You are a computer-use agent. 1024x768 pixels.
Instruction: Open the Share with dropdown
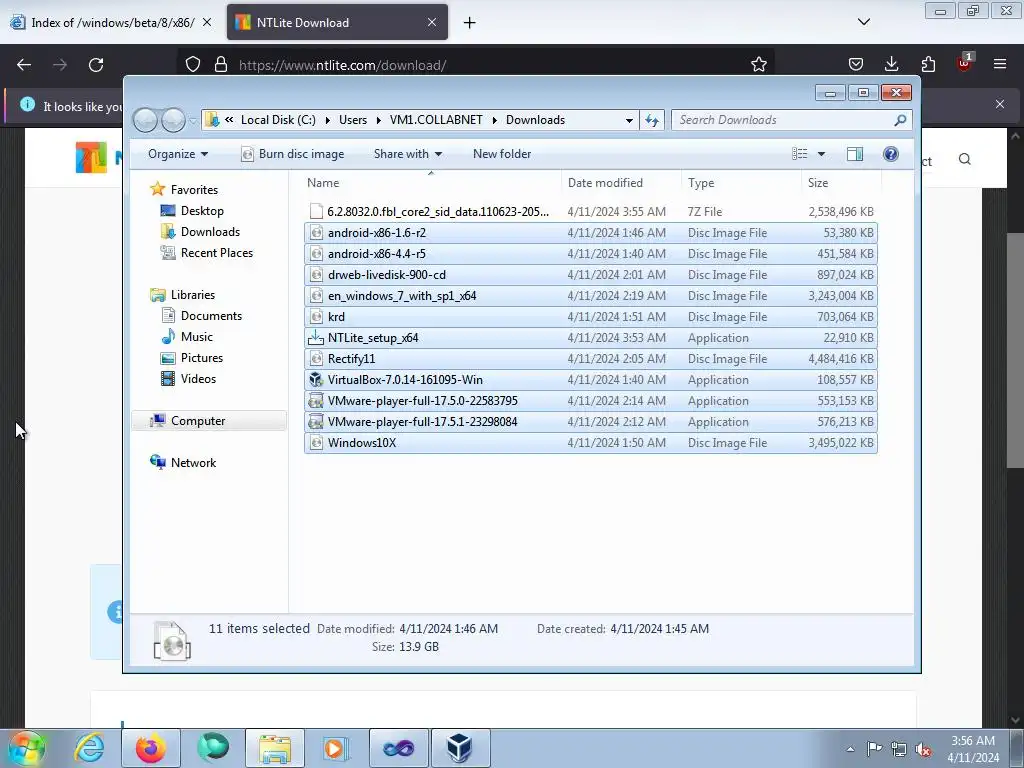click(408, 154)
